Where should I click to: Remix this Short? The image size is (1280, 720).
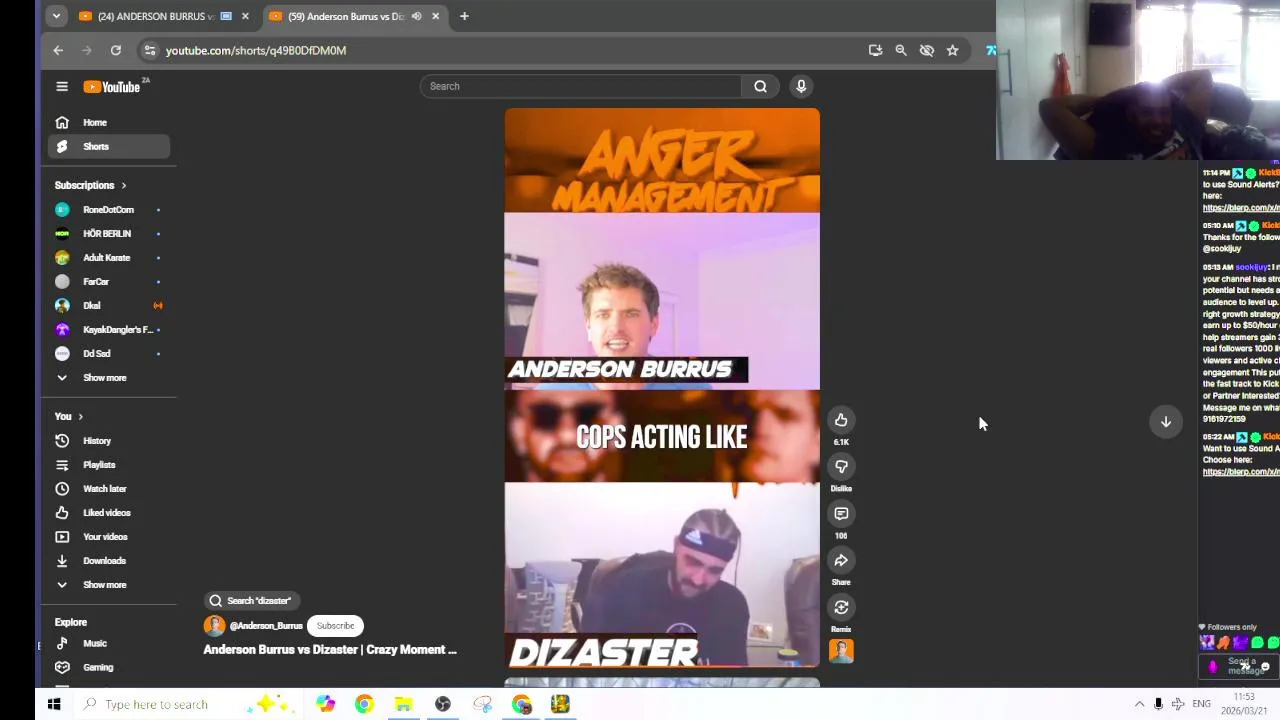click(841, 607)
